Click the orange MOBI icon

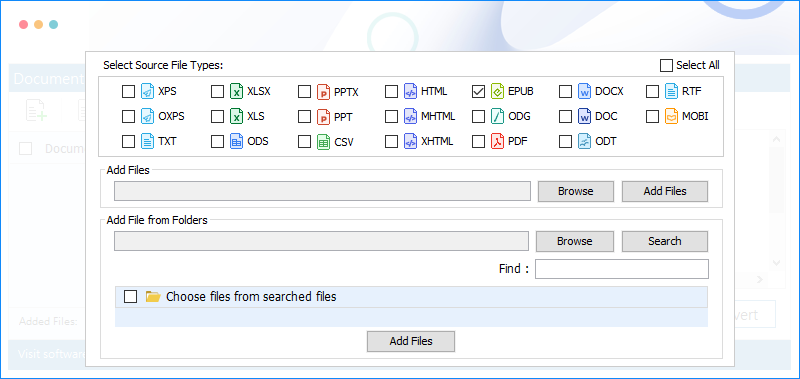coord(671,116)
